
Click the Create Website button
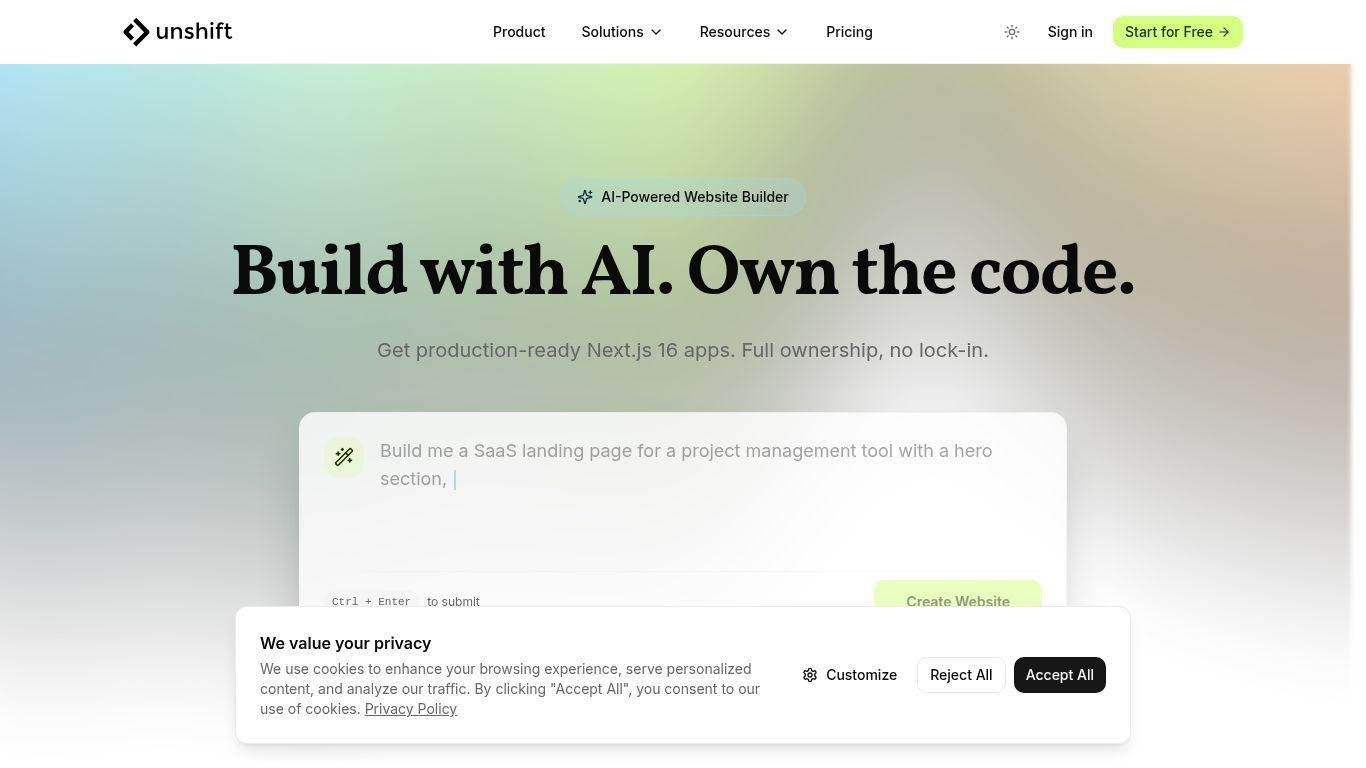coord(957,596)
